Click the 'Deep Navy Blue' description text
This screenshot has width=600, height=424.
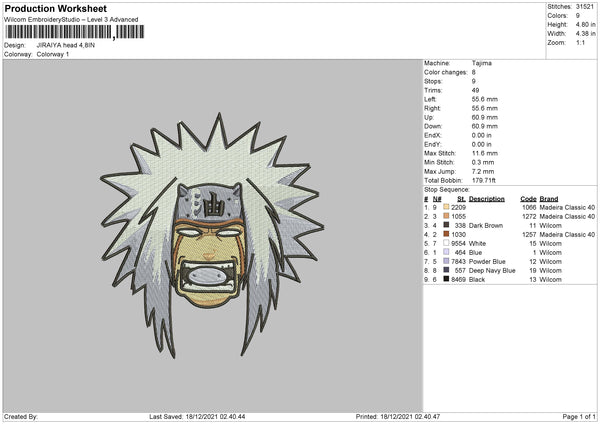(x=492, y=271)
